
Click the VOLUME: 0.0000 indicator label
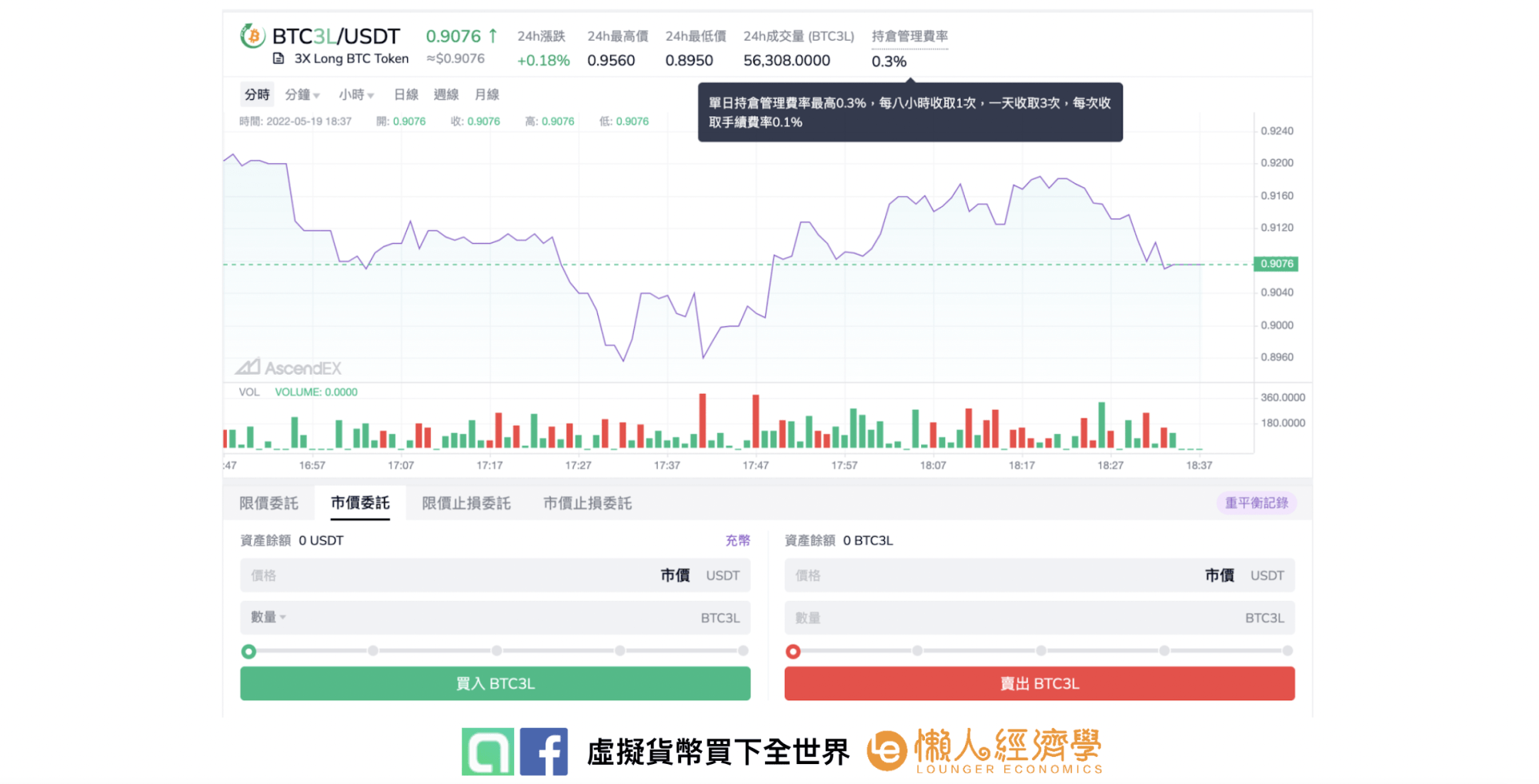point(316,392)
